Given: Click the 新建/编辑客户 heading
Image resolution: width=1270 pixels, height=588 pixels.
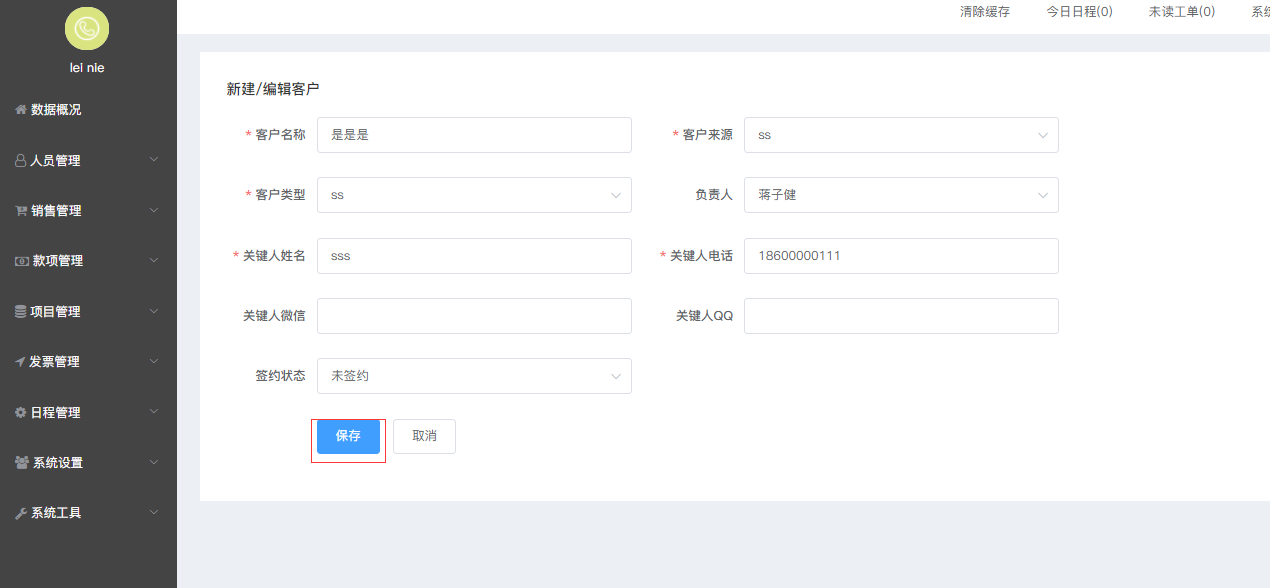Looking at the screenshot, I should click(273, 89).
